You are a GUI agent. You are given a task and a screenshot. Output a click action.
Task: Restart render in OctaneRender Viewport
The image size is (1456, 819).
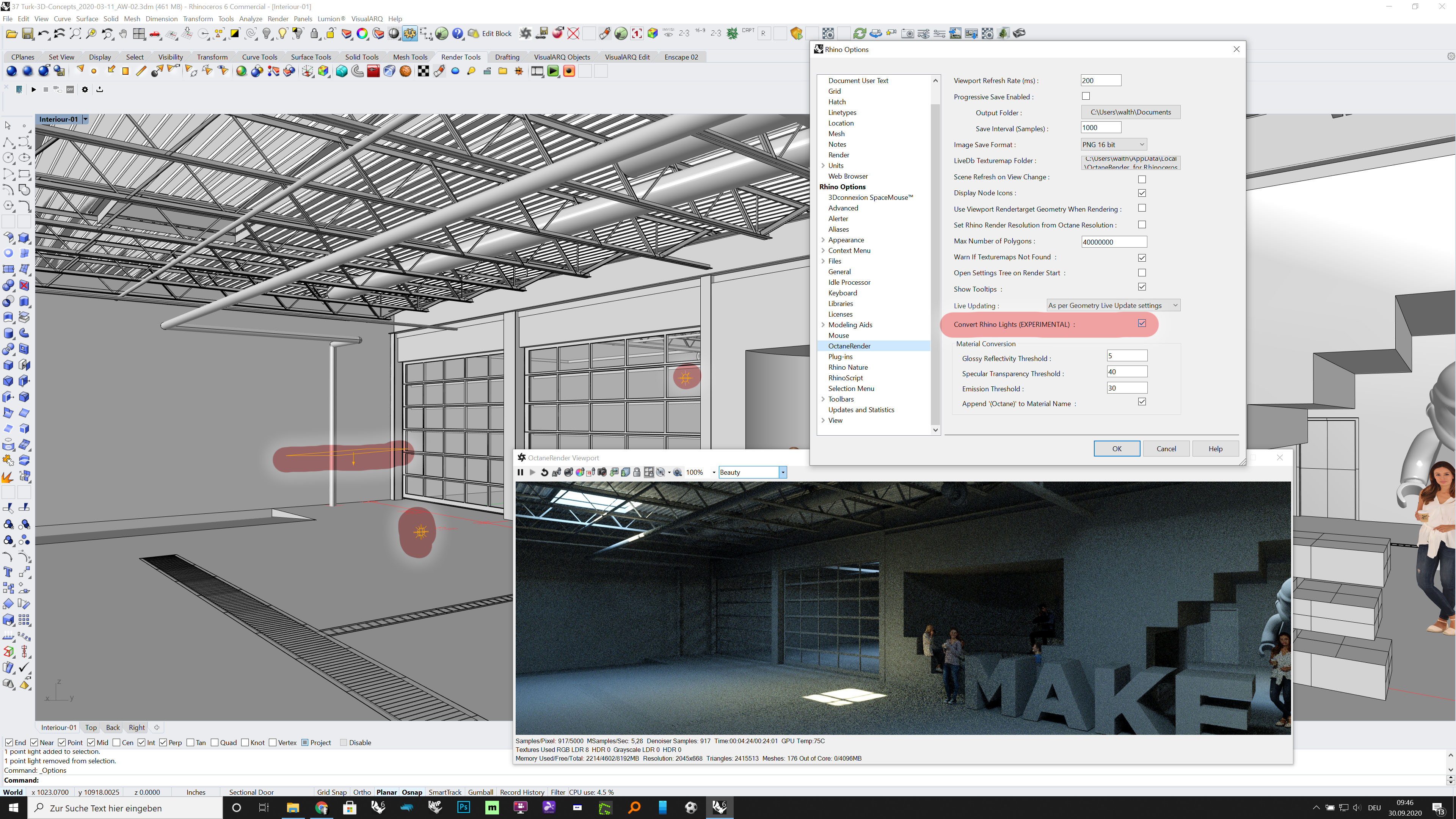tap(544, 472)
